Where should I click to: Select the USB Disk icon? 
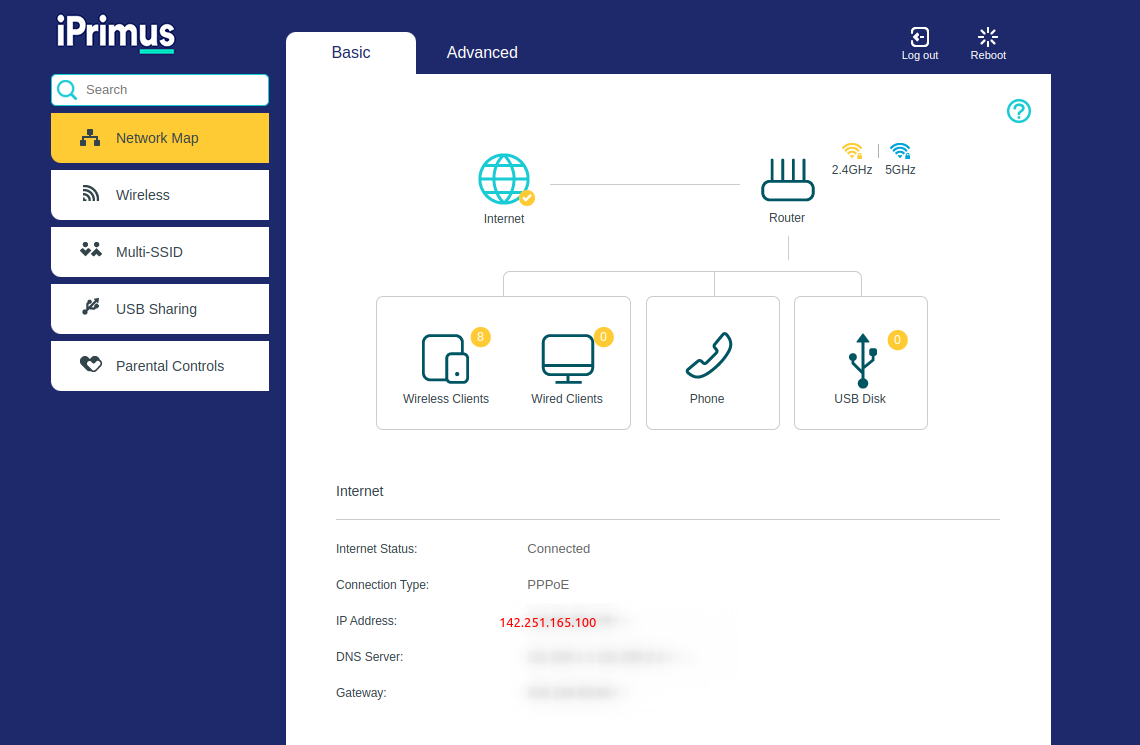click(862, 360)
